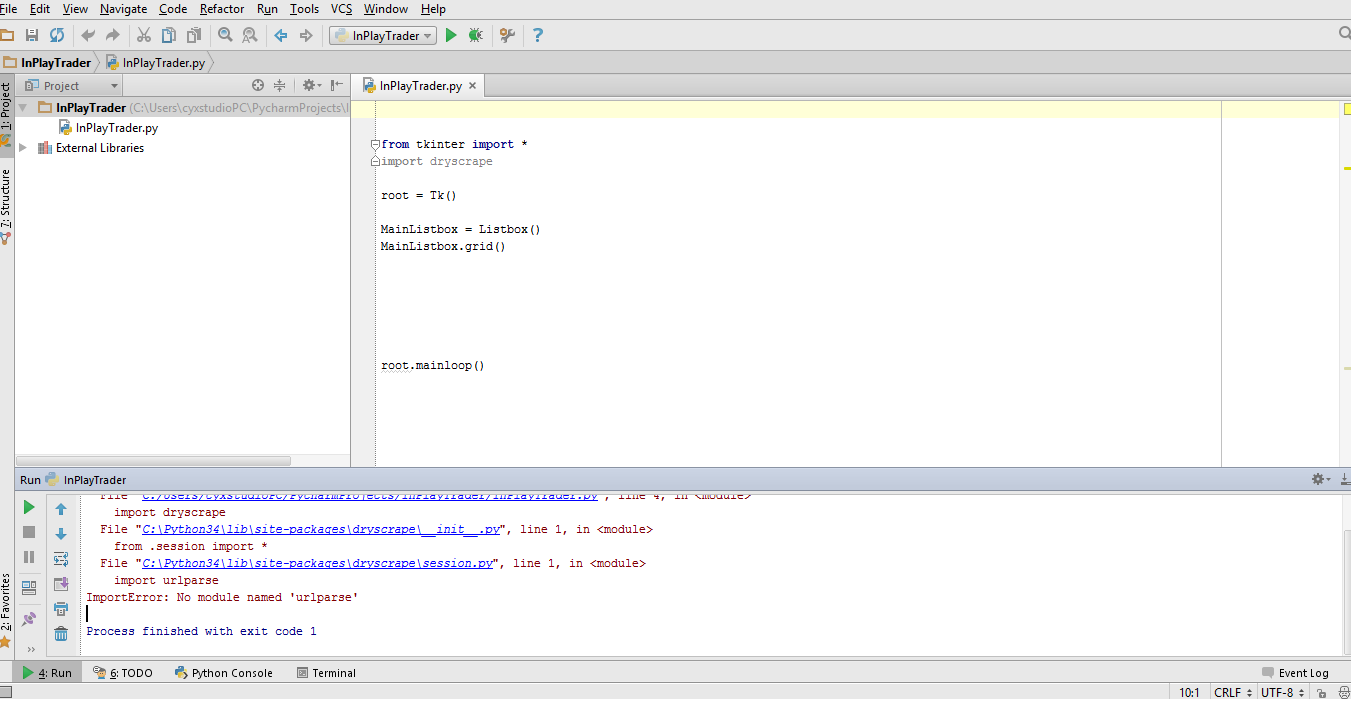Hide the Project panel with the pin-left icon

point(337,86)
